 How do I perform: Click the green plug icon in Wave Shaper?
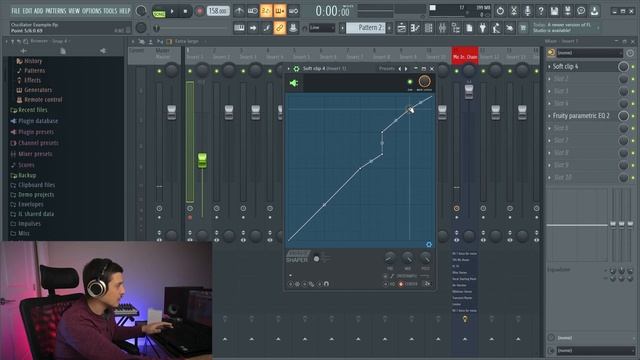click(x=294, y=83)
